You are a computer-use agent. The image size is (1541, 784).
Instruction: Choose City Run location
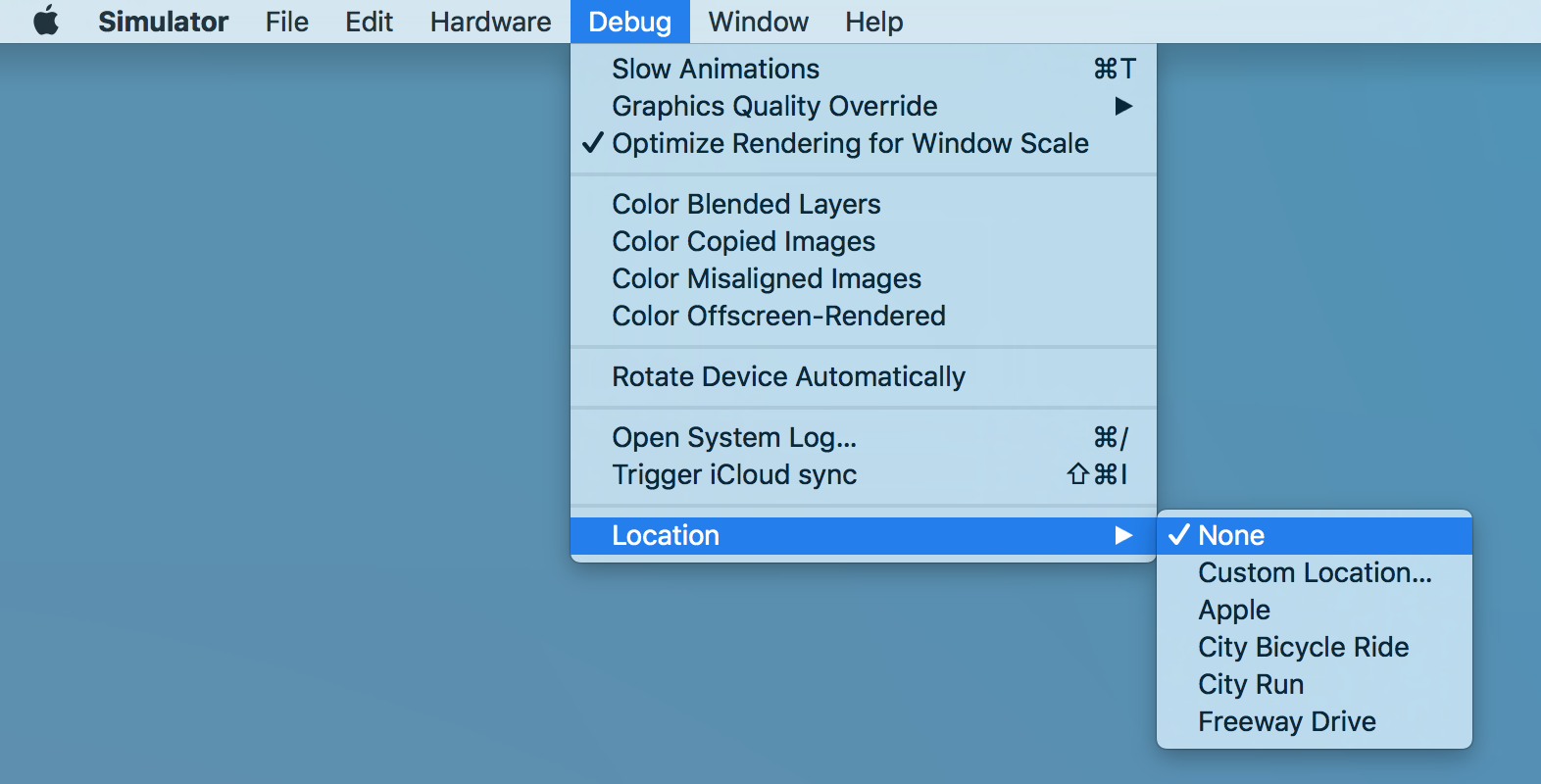coord(1251,684)
